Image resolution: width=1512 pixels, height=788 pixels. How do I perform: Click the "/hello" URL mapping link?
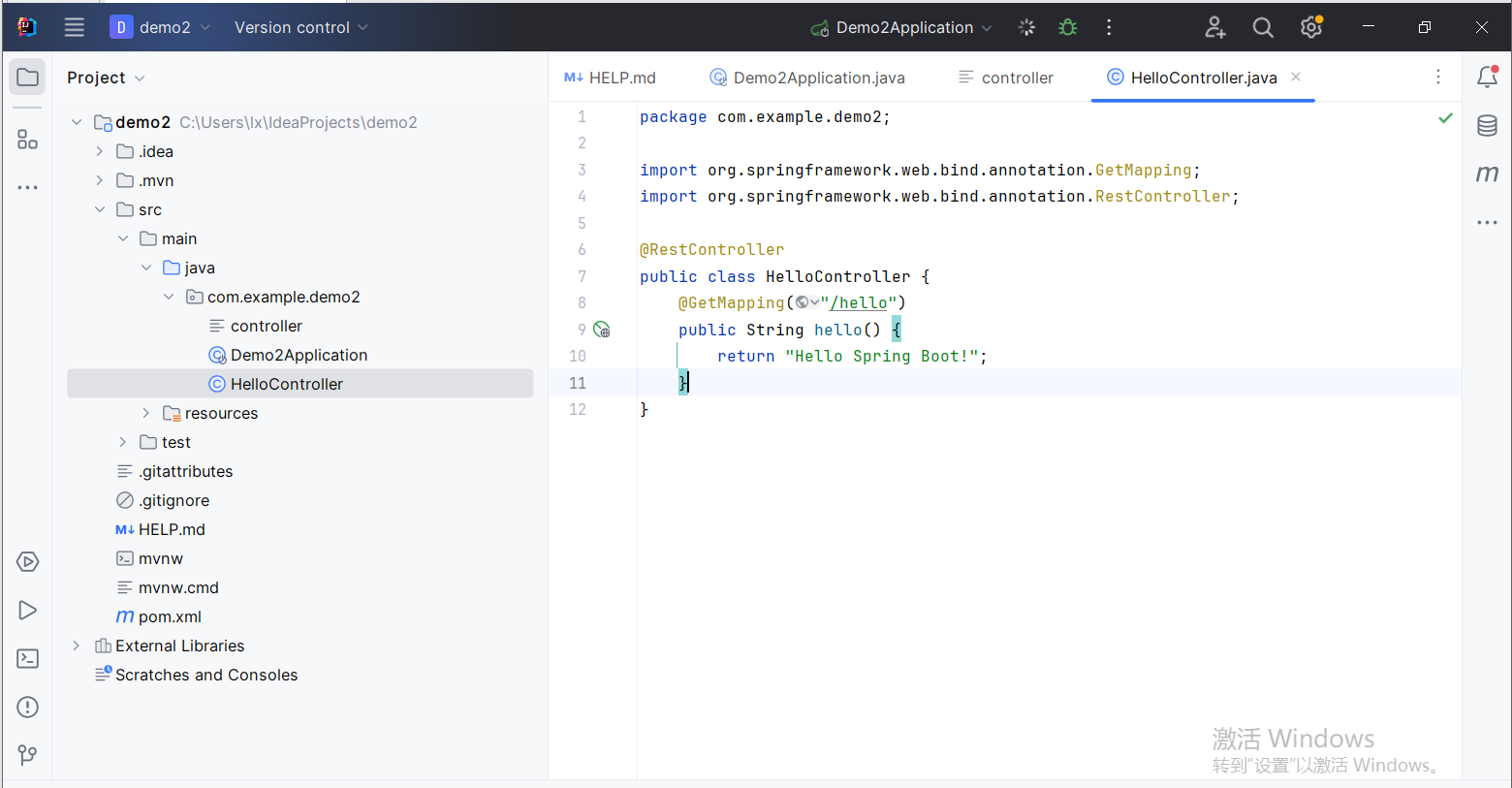point(858,302)
